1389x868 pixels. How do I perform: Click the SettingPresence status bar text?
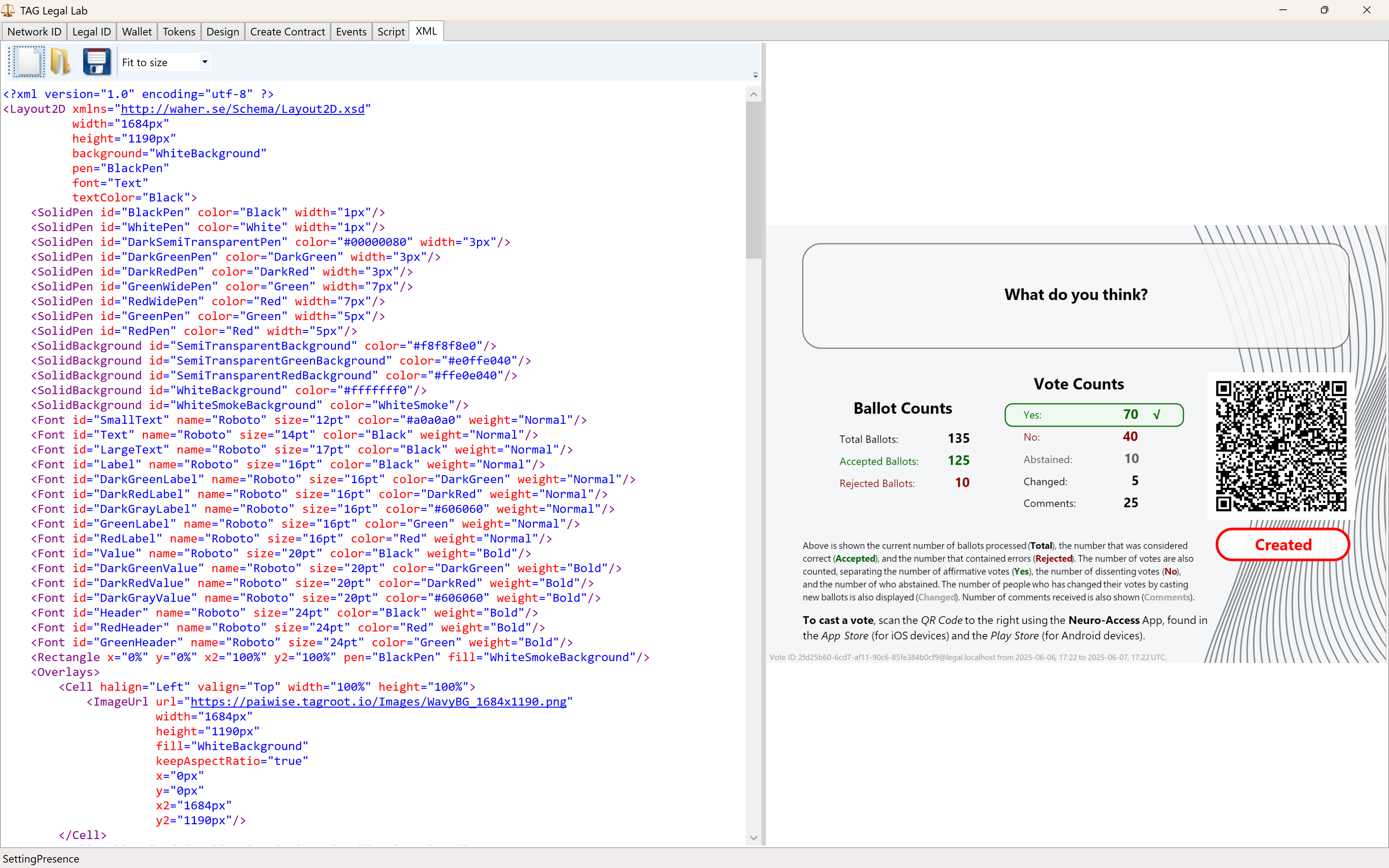[41, 859]
